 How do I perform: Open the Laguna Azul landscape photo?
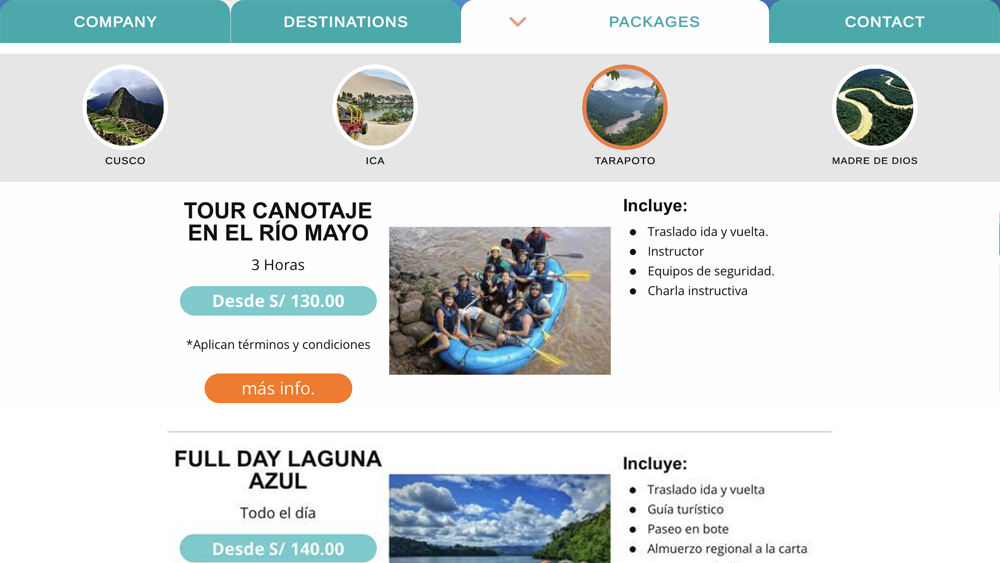499,518
